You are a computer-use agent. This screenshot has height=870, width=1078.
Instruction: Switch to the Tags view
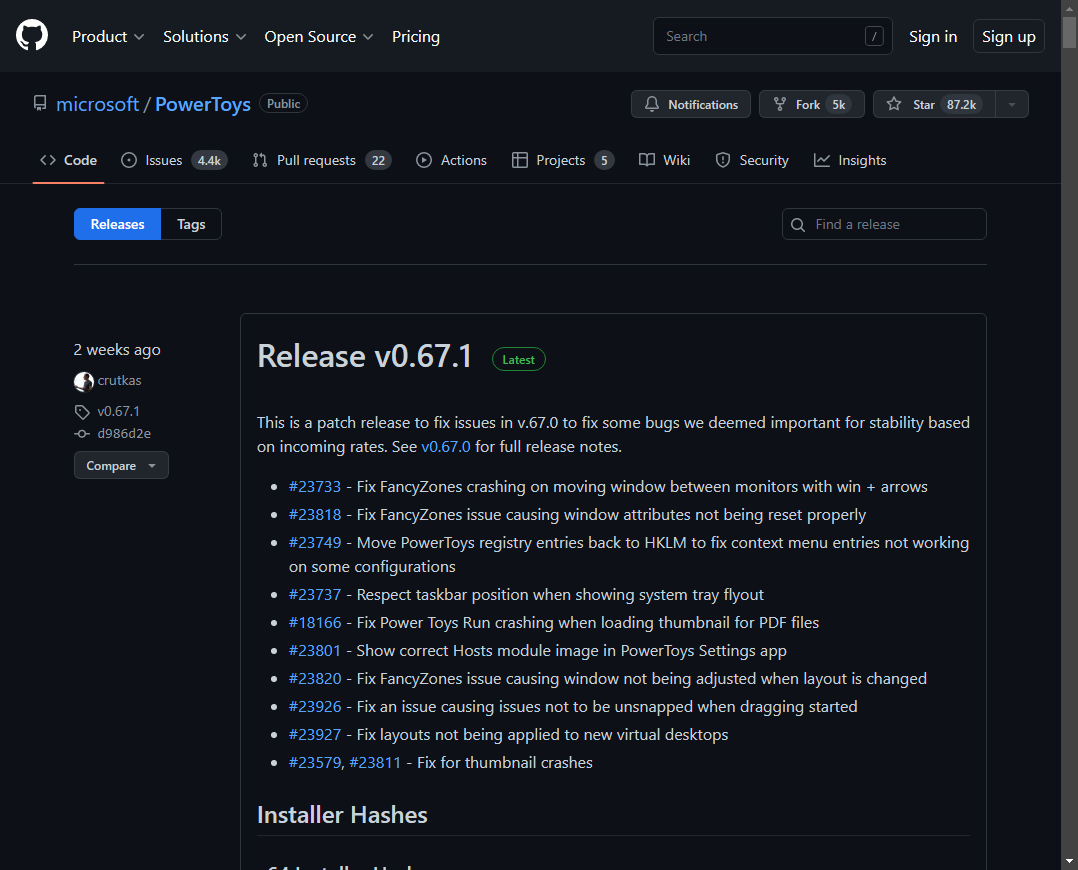[x=191, y=224]
